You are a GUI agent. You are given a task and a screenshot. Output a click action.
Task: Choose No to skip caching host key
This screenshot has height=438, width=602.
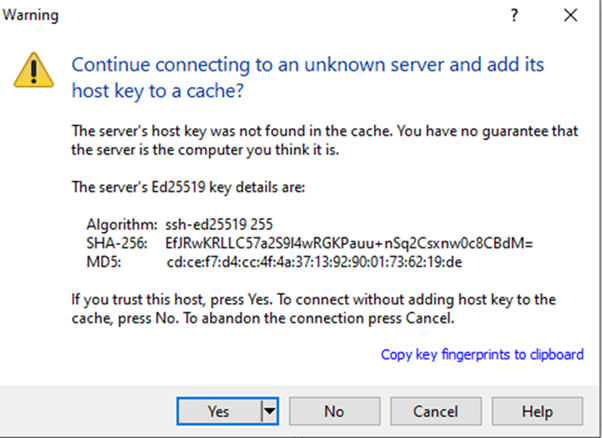click(334, 412)
